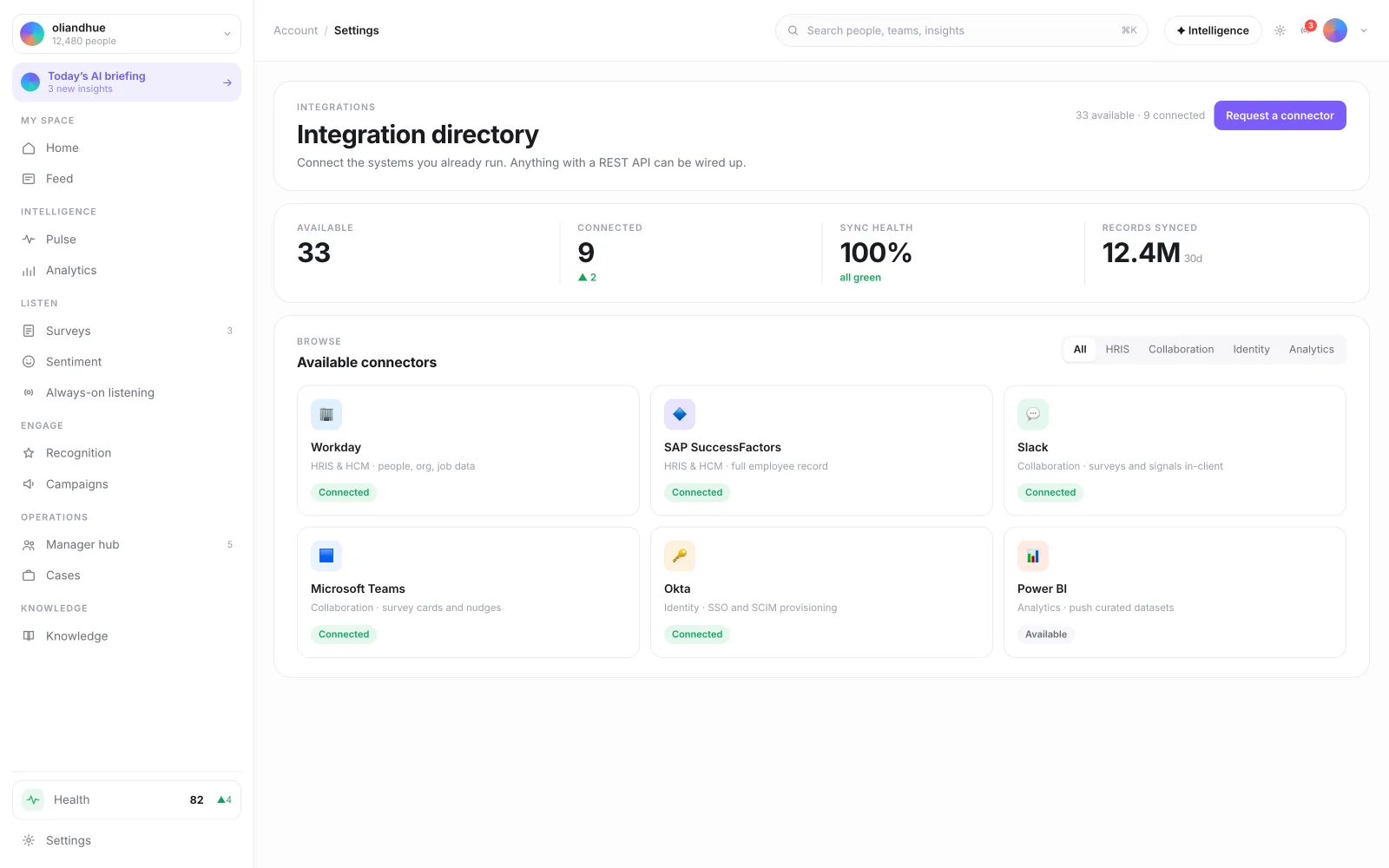Image resolution: width=1389 pixels, height=868 pixels.
Task: Click the SAP SuccessFactors diamond logo
Action: [680, 415]
